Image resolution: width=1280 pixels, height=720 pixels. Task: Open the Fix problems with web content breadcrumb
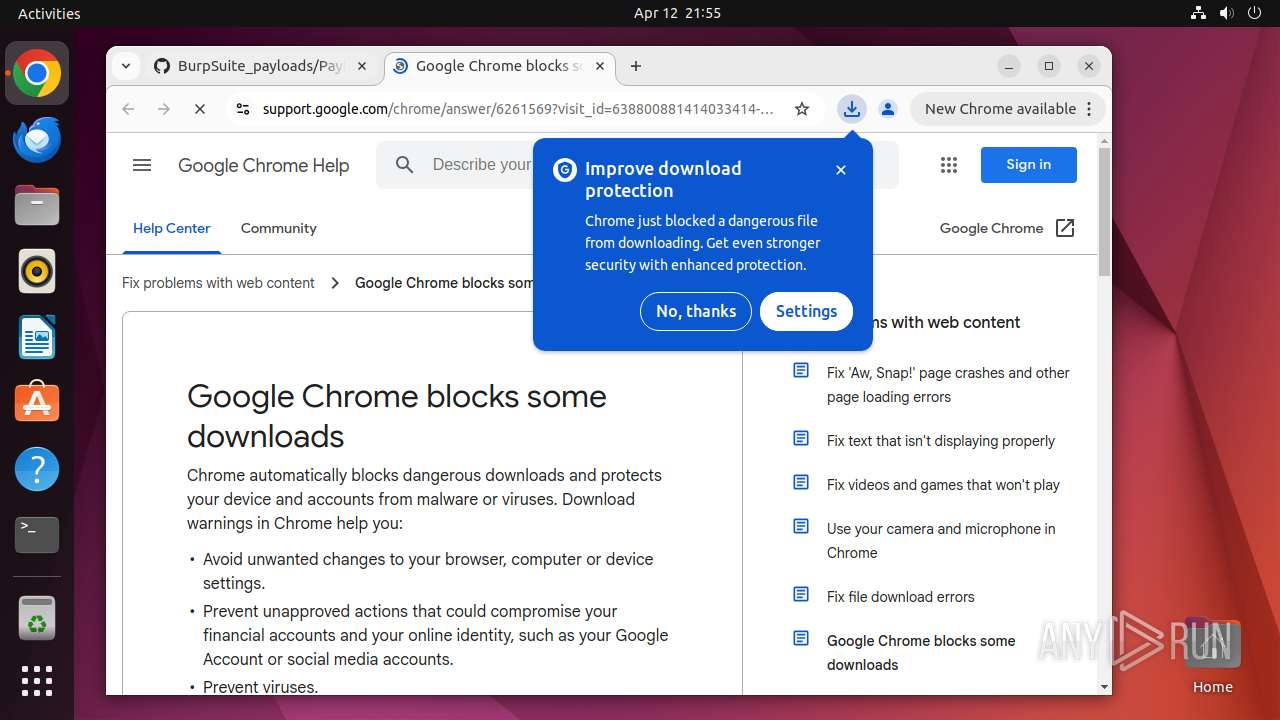click(x=218, y=283)
